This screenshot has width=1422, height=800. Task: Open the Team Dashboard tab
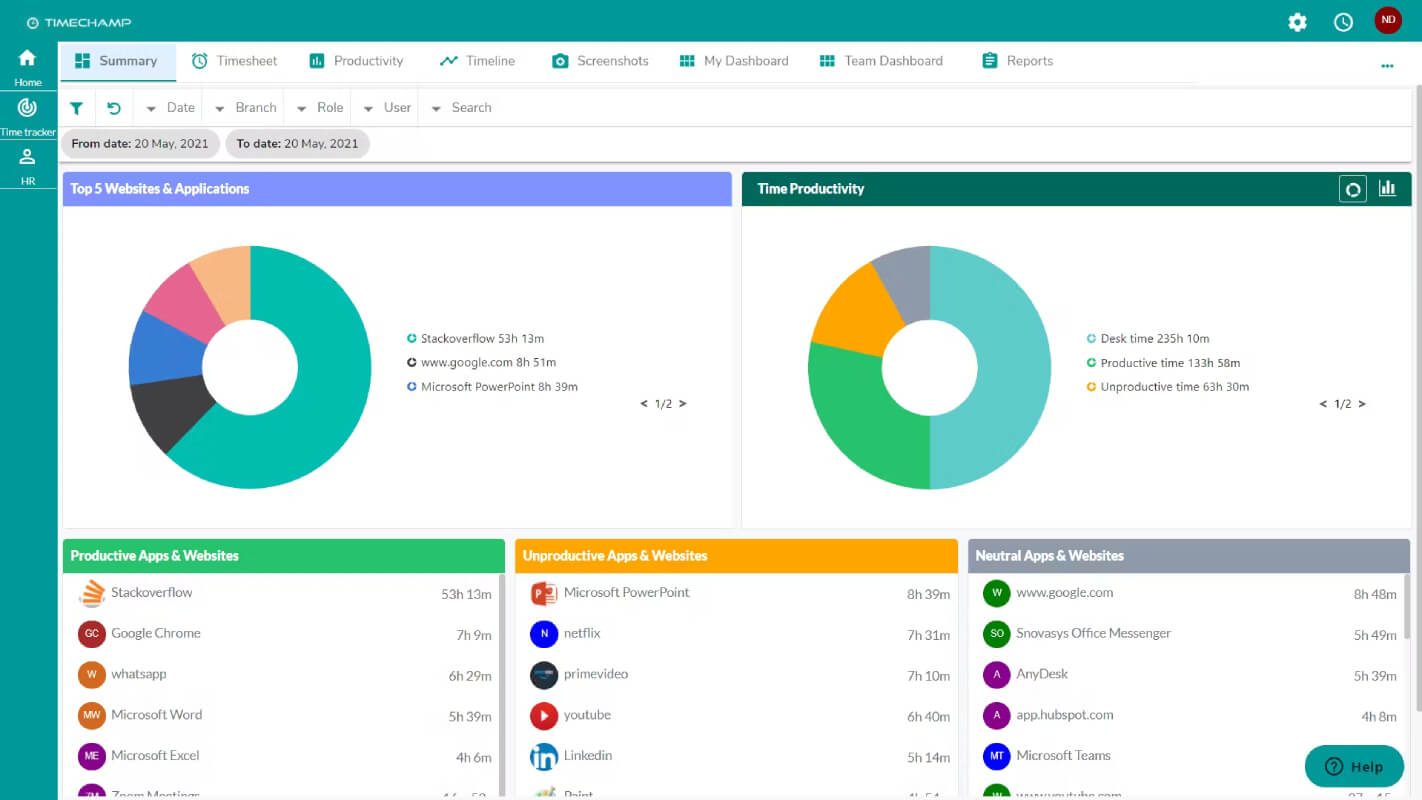pyautogui.click(x=881, y=61)
